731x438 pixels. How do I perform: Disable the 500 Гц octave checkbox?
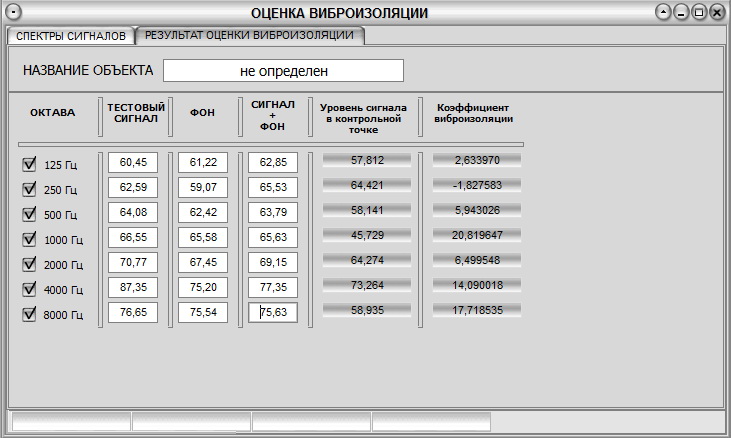29,214
